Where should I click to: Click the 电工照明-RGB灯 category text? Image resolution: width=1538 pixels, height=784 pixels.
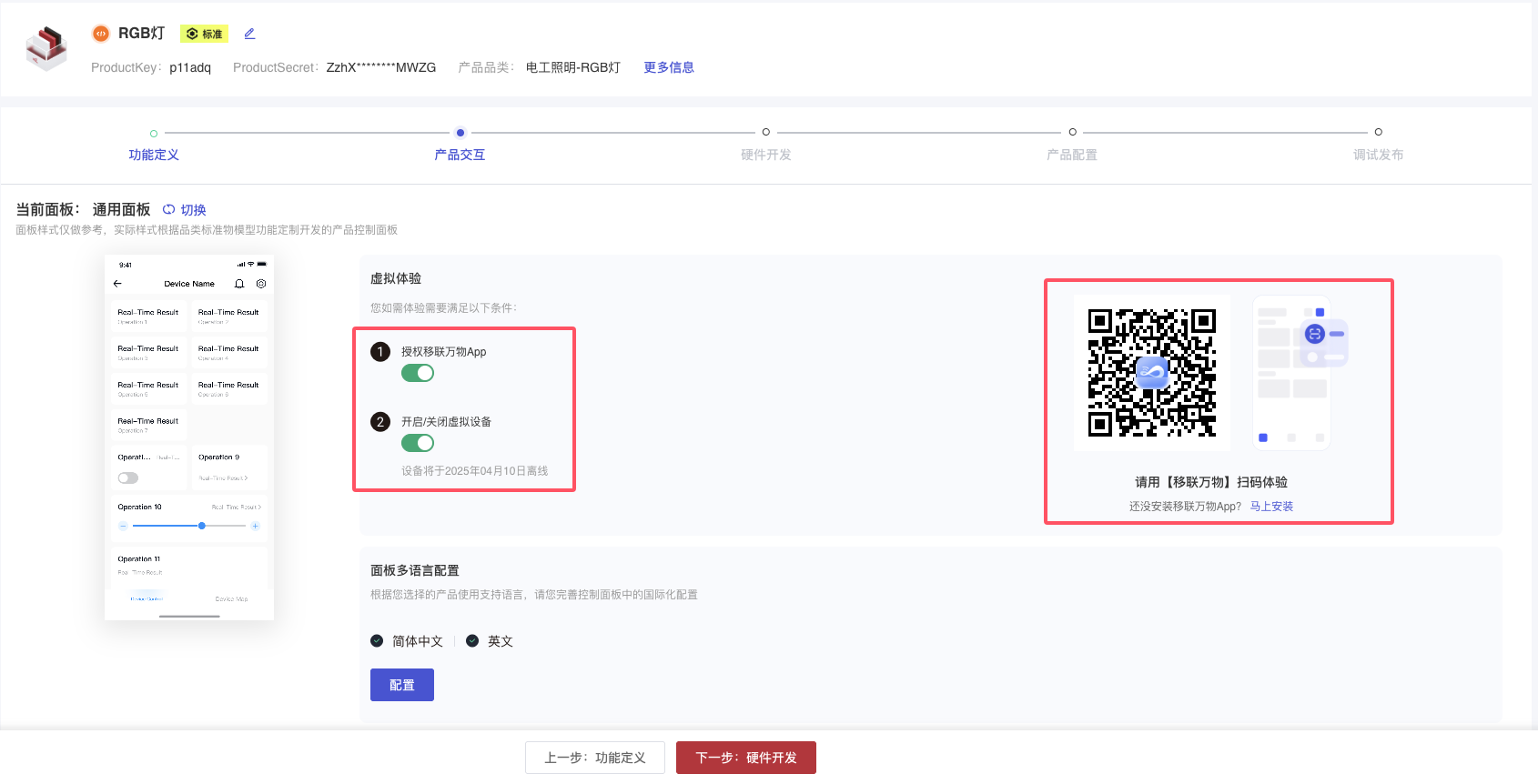coord(573,67)
